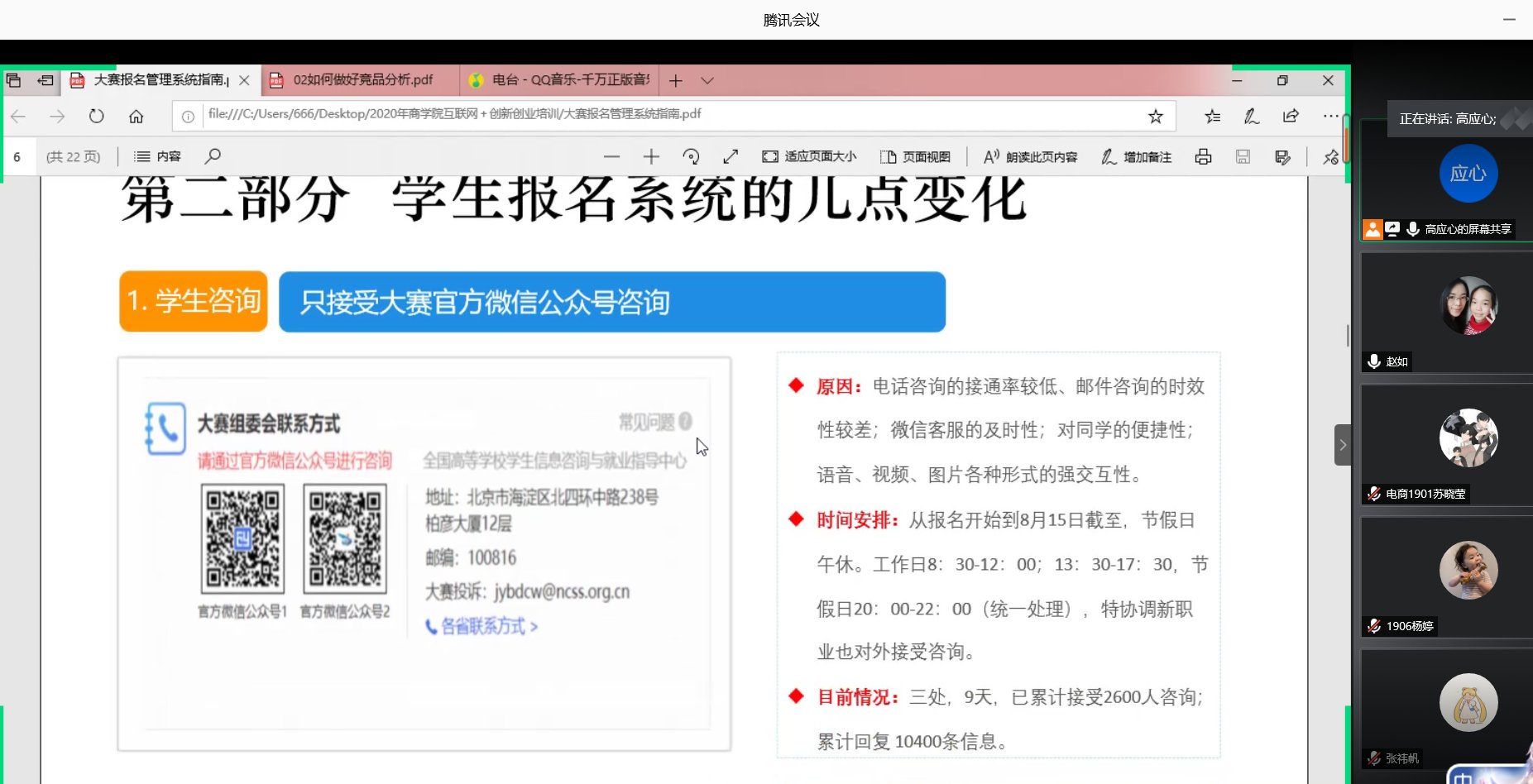Click 朗读此页内容 read aloud button
Viewport: 1533px width, 784px height.
(1030, 156)
